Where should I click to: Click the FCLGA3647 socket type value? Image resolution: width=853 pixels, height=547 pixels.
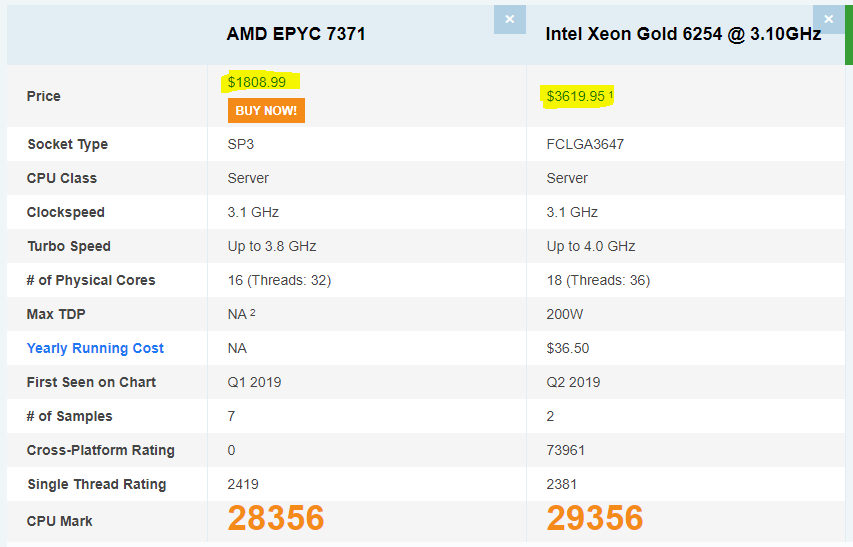click(585, 144)
